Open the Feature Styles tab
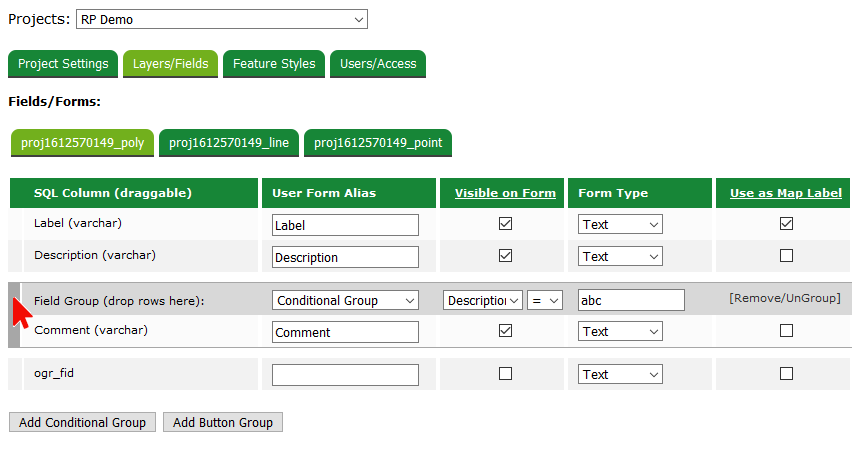 274,64
